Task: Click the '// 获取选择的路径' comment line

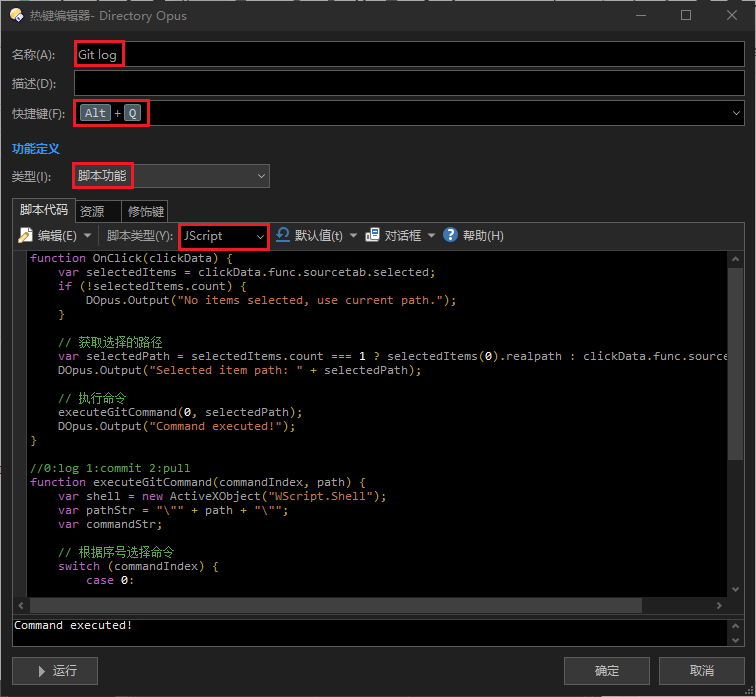Action: pyautogui.click(x=110, y=342)
